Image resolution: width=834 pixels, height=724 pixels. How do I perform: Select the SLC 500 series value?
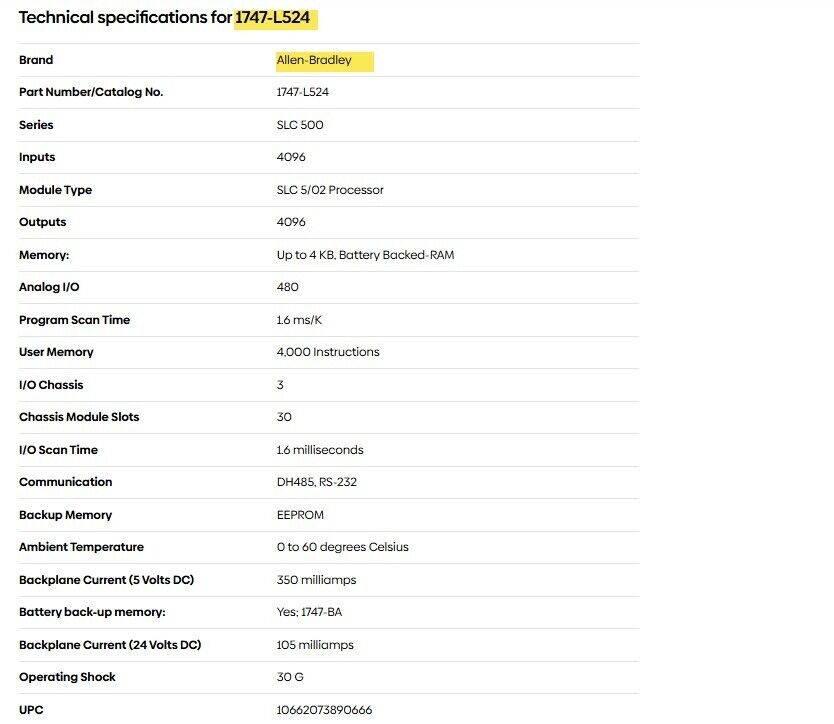click(300, 125)
